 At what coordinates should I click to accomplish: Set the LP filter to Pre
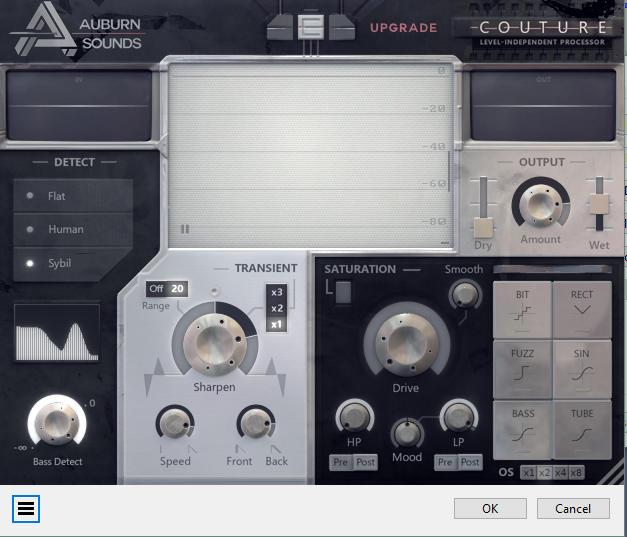coord(445,462)
